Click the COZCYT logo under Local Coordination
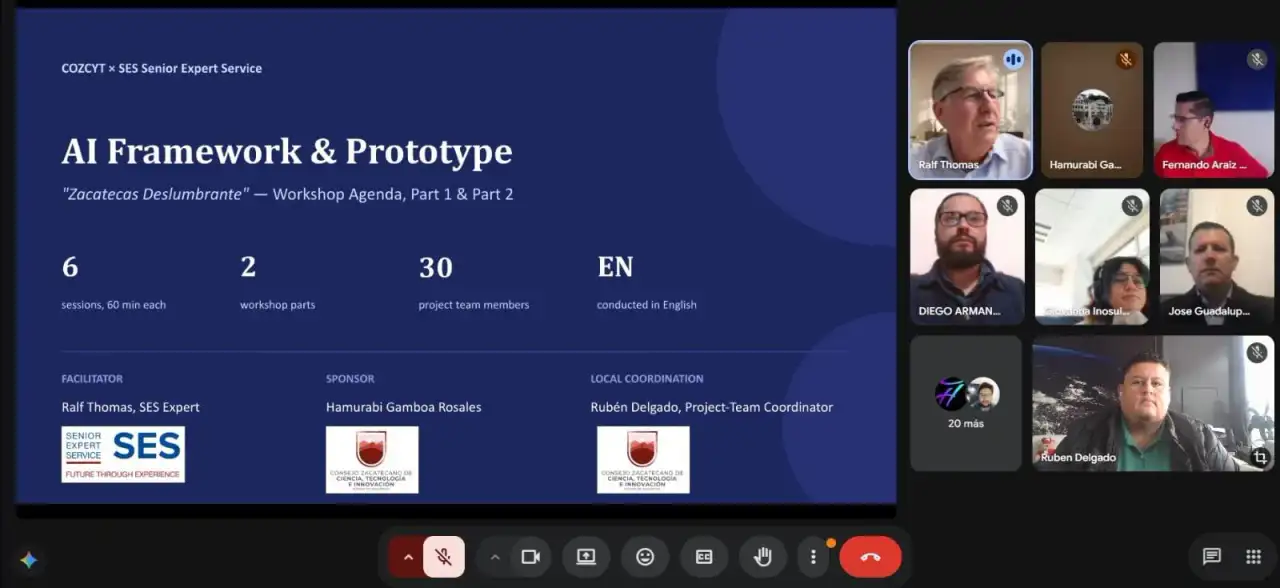Image resolution: width=1280 pixels, height=588 pixels. 643,460
